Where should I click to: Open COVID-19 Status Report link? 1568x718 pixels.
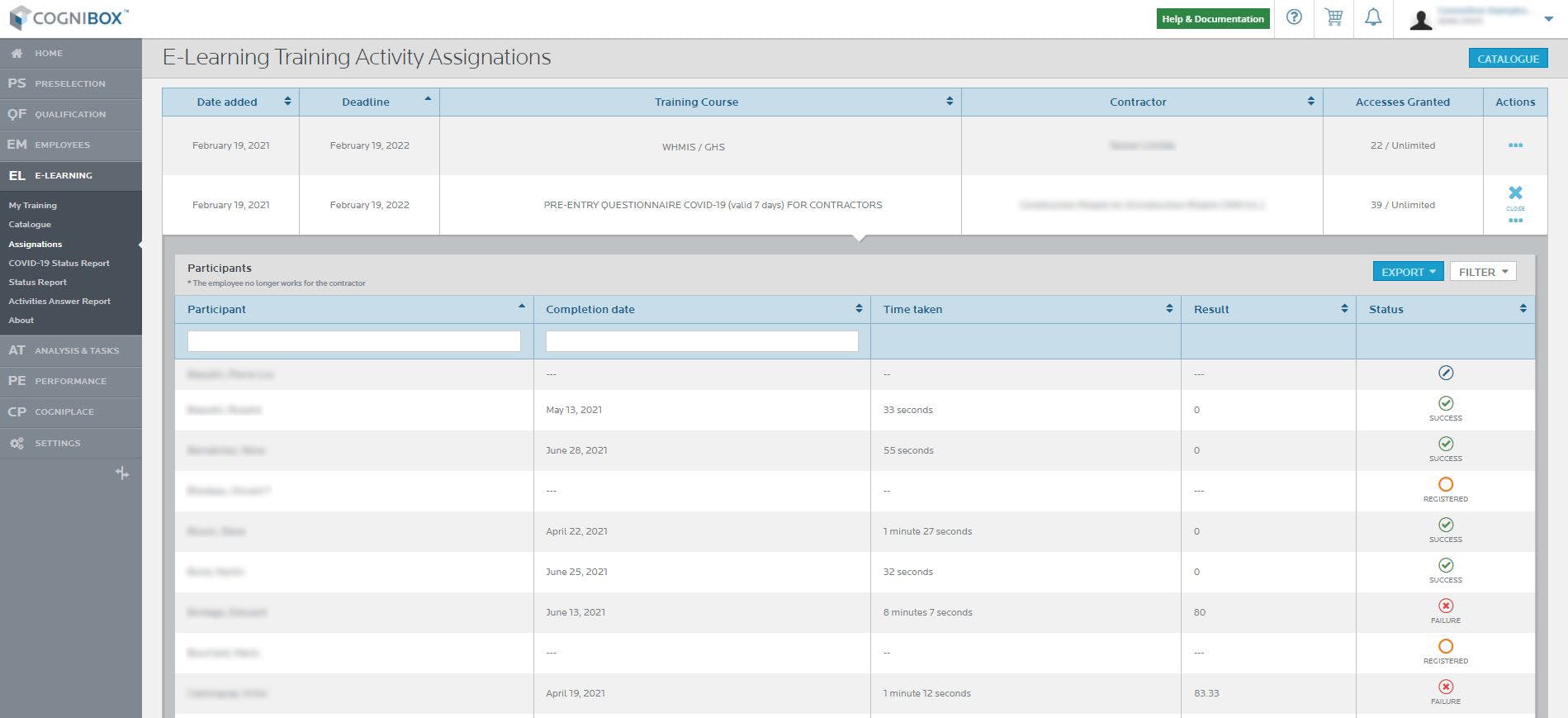(x=59, y=264)
